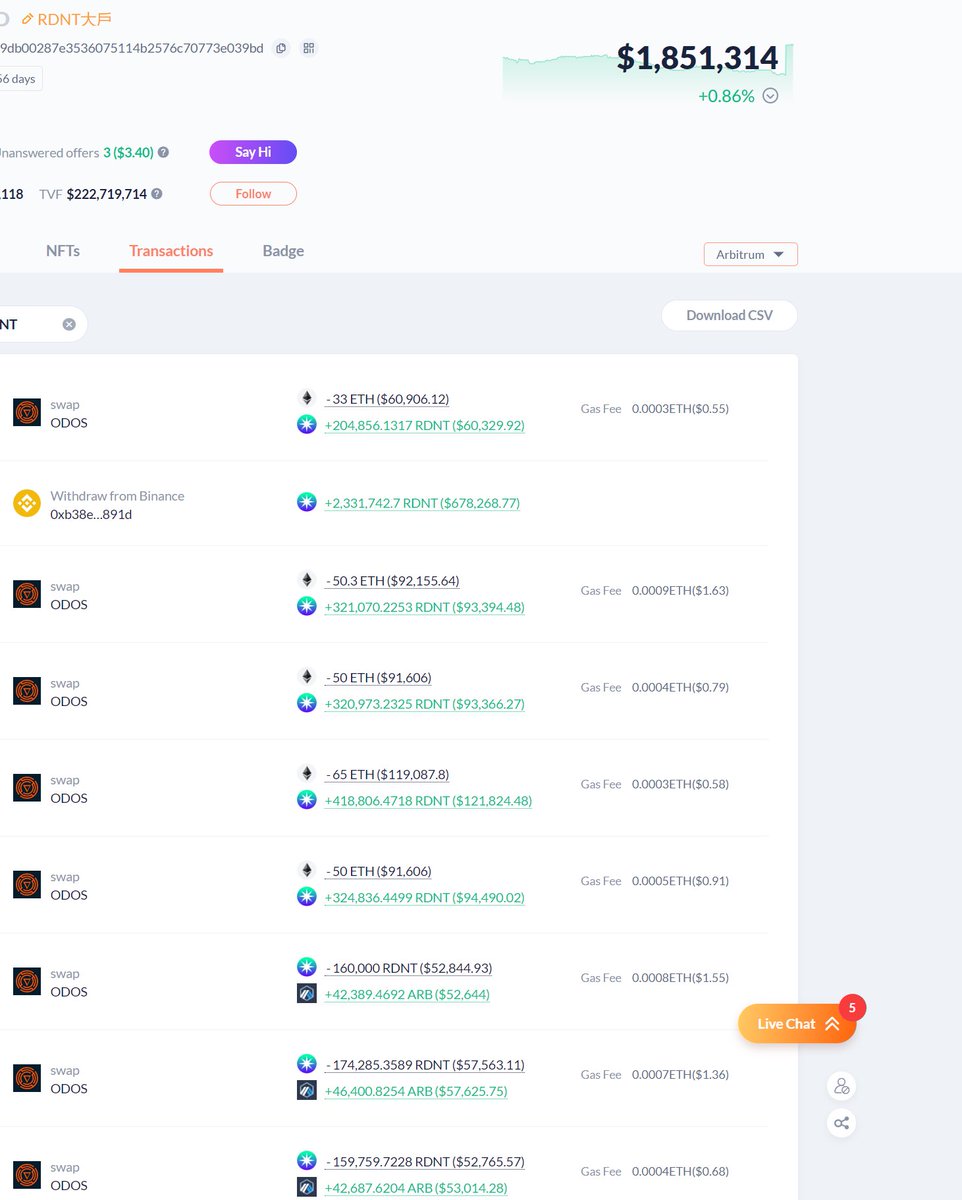Click Withdraw from Binance label
962x1200 pixels.
click(117, 496)
